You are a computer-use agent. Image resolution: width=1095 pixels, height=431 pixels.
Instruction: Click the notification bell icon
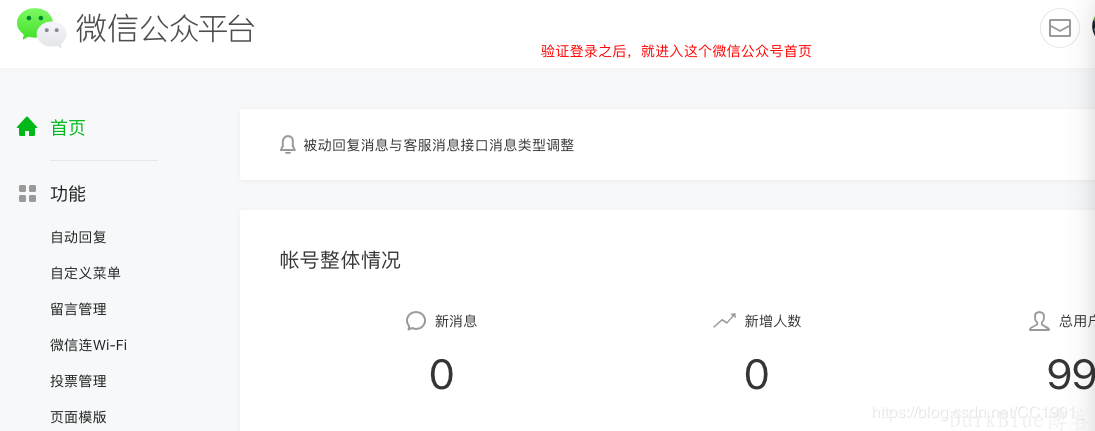pos(287,145)
